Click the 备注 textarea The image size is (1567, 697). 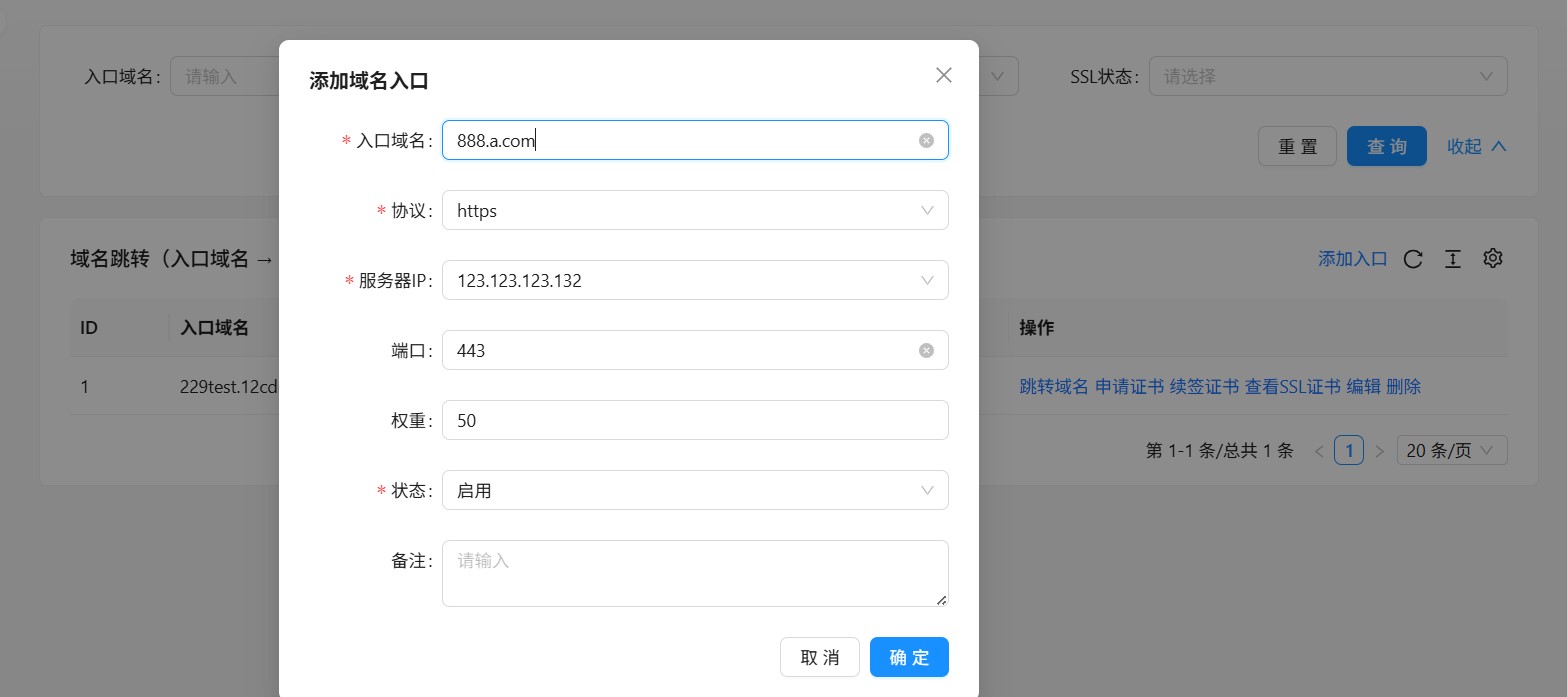(694, 573)
